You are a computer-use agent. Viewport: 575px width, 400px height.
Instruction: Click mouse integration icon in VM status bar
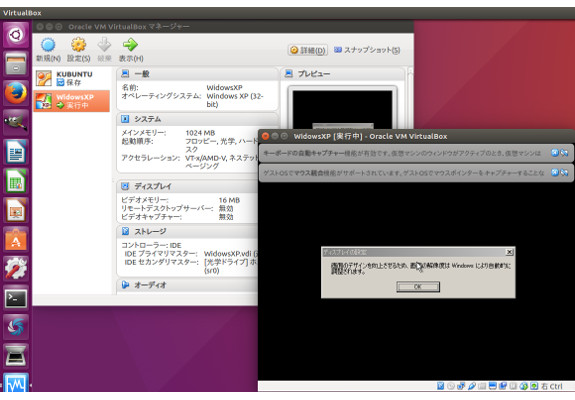coord(524,386)
